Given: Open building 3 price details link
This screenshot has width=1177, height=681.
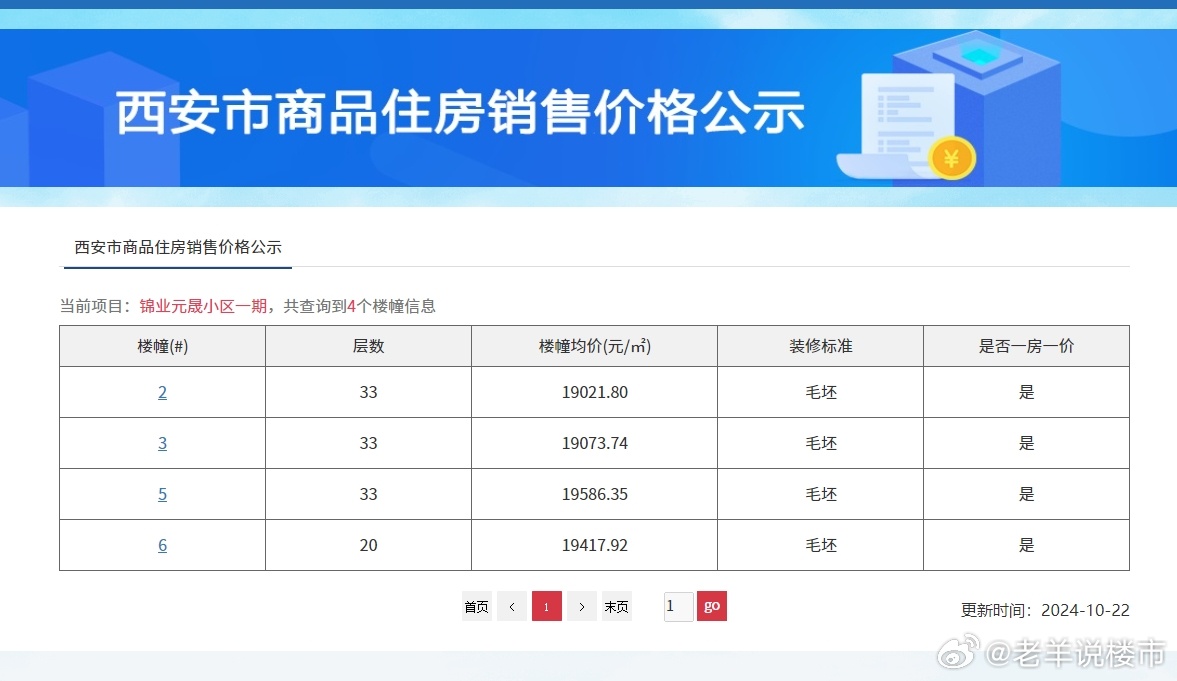Looking at the screenshot, I should pyautogui.click(x=162, y=444).
